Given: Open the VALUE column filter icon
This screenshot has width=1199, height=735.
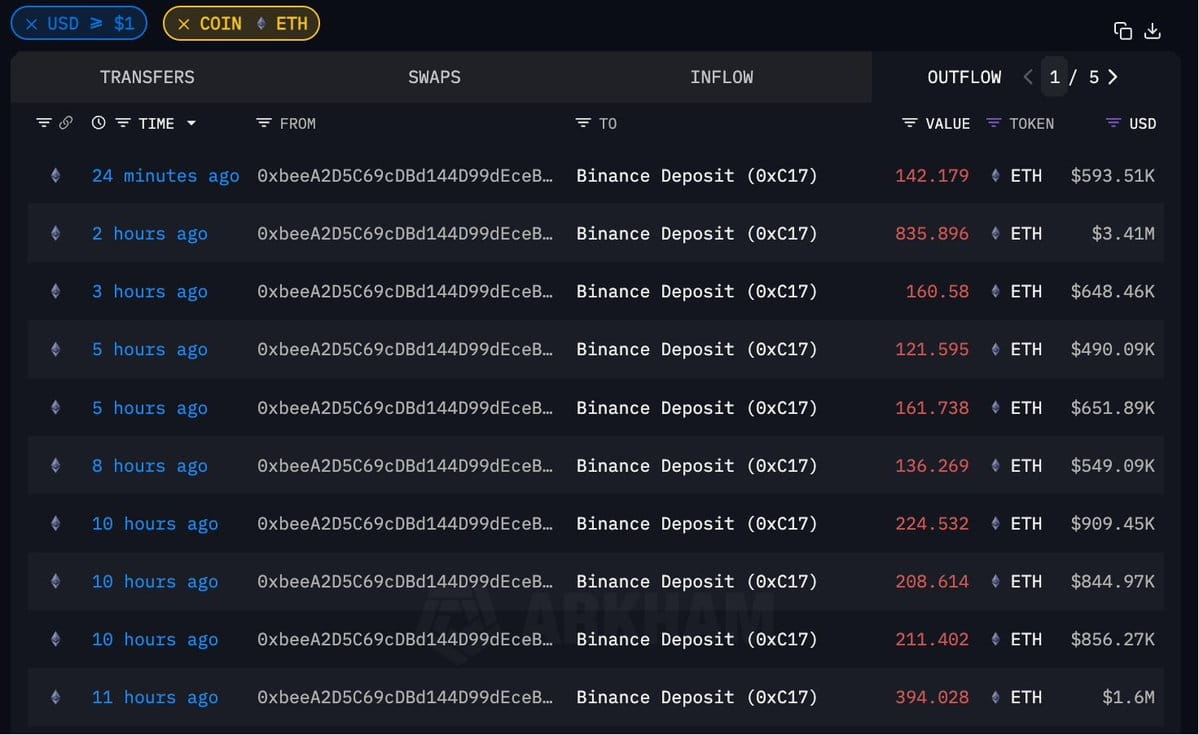Looking at the screenshot, I should tap(909, 122).
